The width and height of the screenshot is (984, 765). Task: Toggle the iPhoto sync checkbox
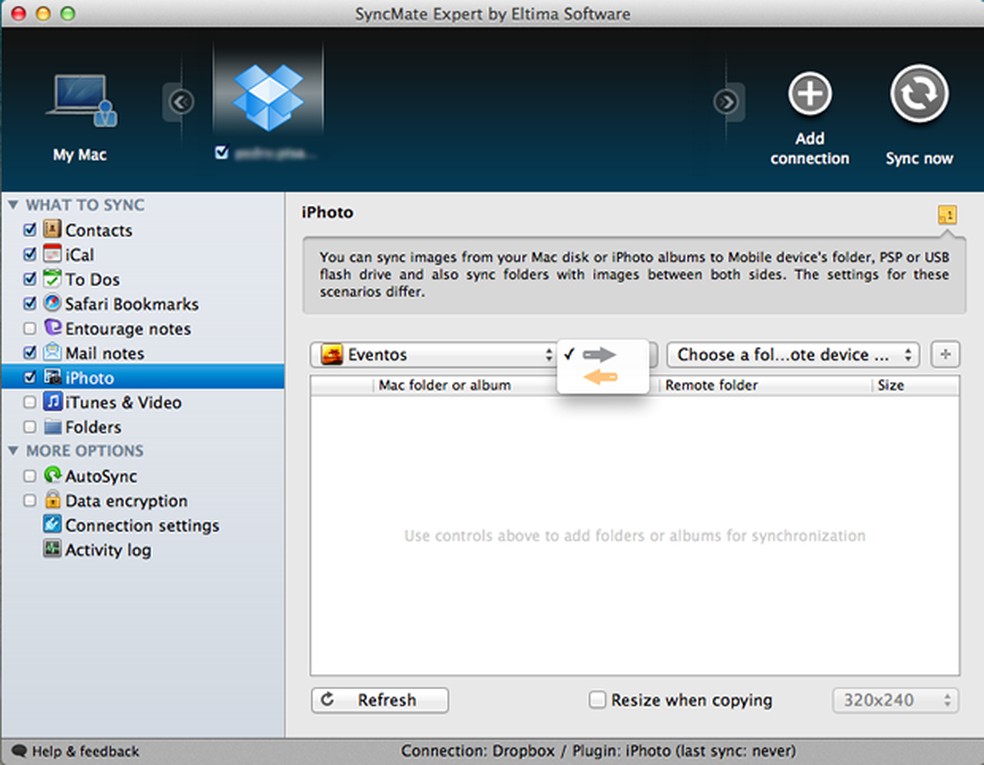coord(29,377)
